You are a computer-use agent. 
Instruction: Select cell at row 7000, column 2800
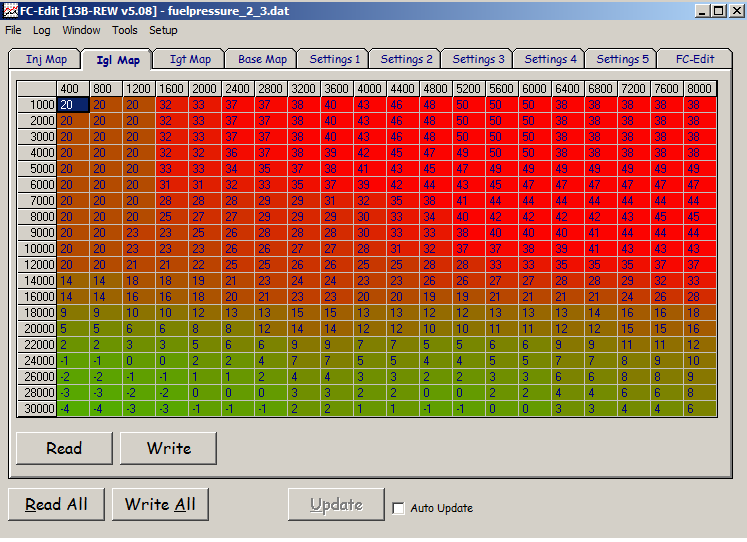(x=271, y=201)
